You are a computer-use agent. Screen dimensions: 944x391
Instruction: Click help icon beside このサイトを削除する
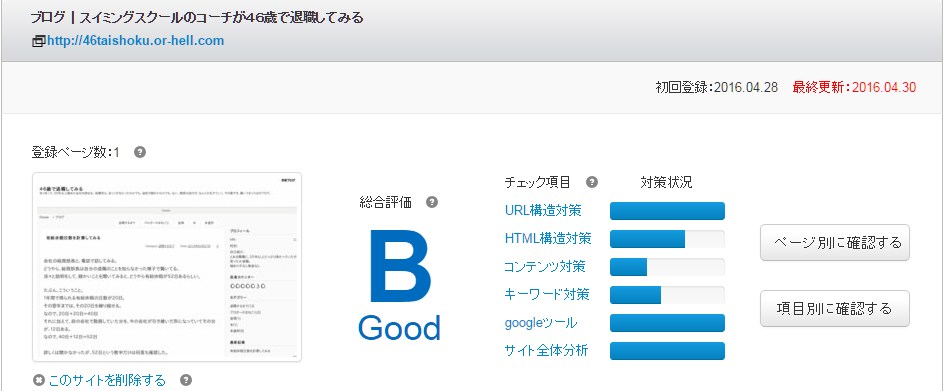186,380
